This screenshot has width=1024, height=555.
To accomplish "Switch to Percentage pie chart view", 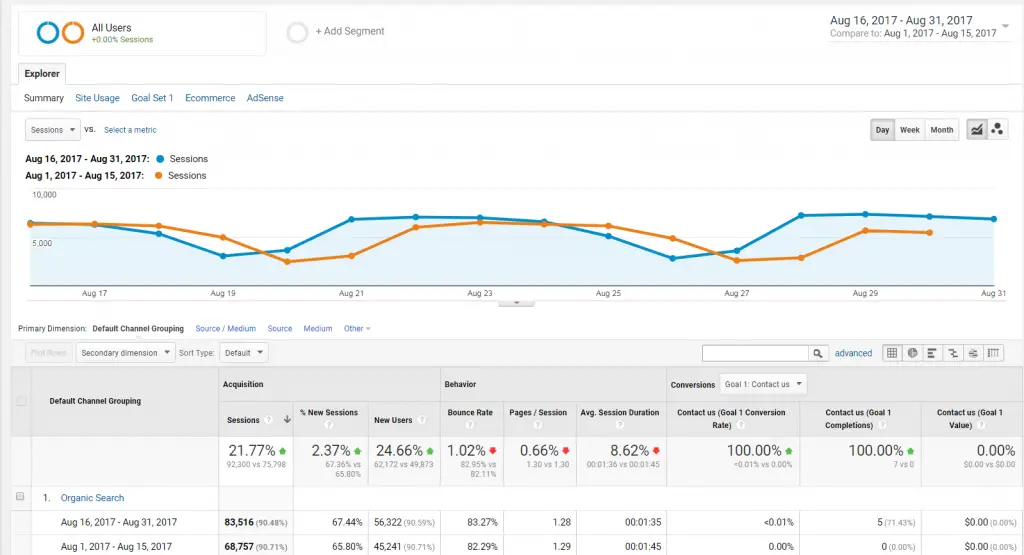I will click(x=912, y=353).
